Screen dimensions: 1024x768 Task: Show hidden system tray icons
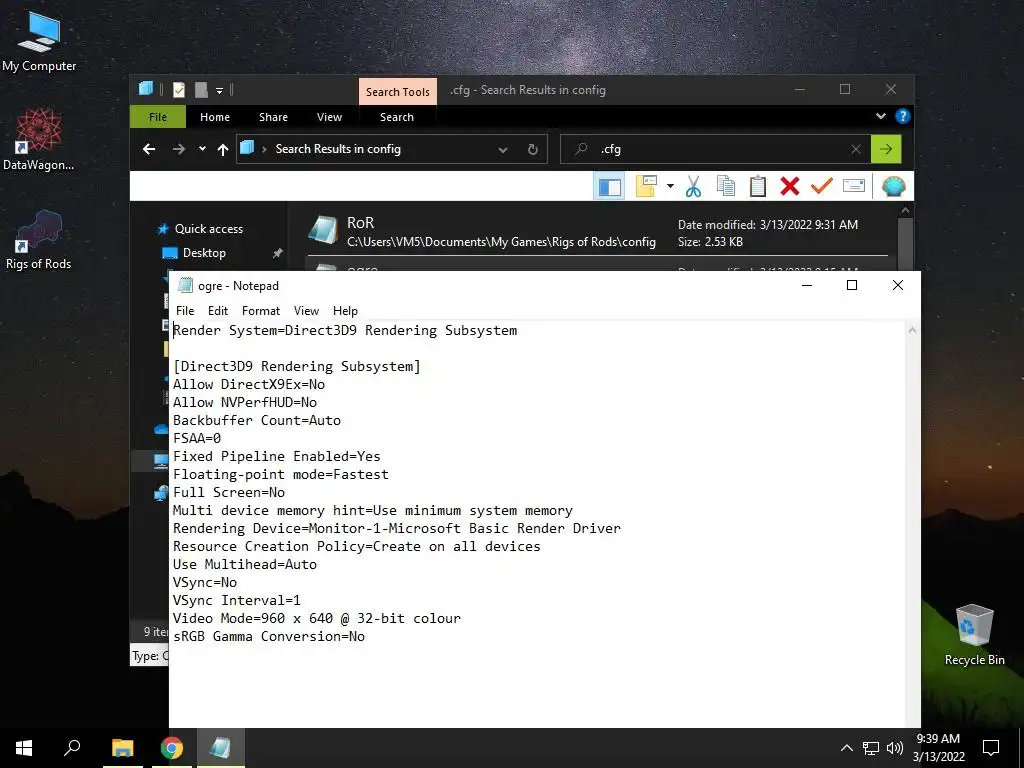846,748
